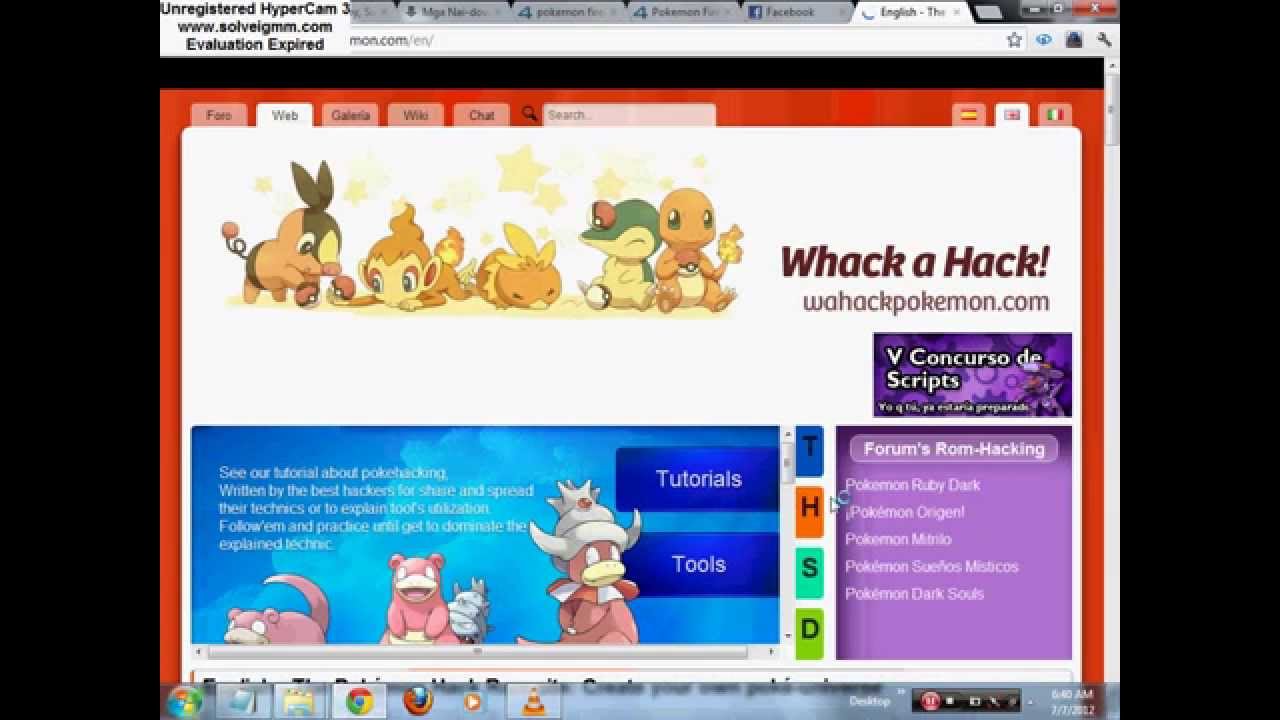
Task: Open Pokemon Mitrilo forum link
Action: pos(898,539)
